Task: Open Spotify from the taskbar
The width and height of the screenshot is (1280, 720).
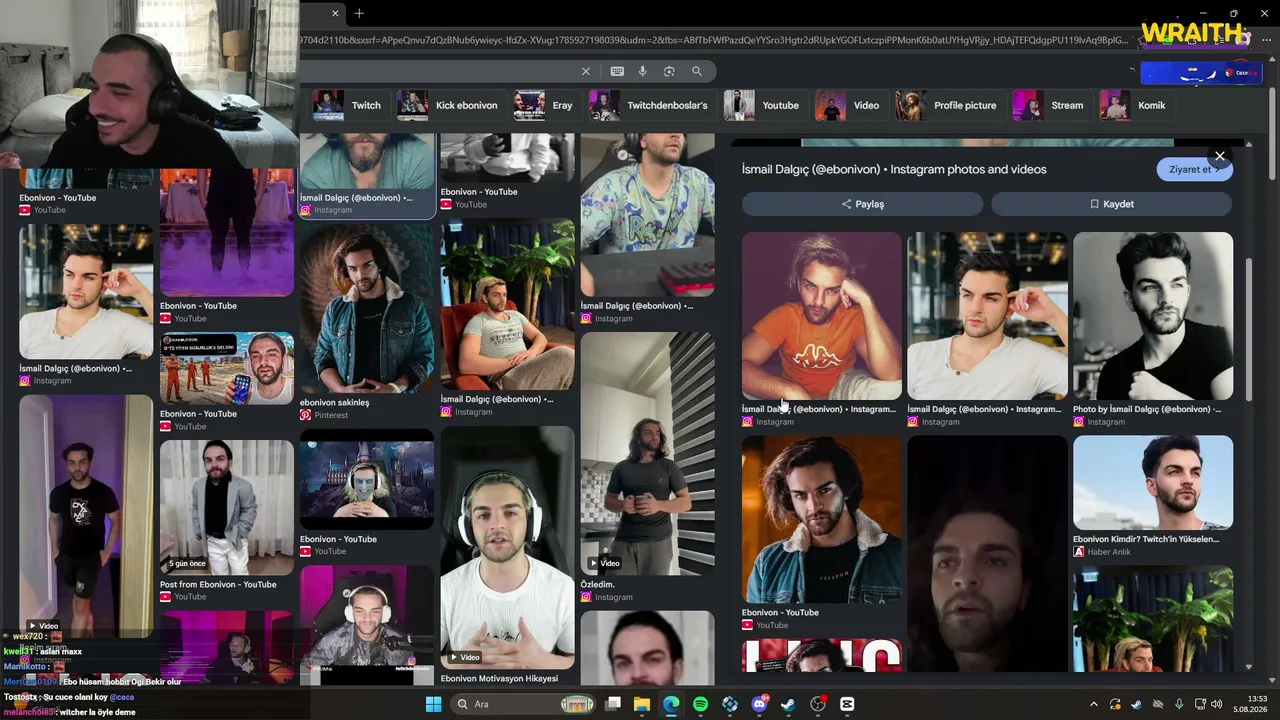Action: (x=700, y=704)
